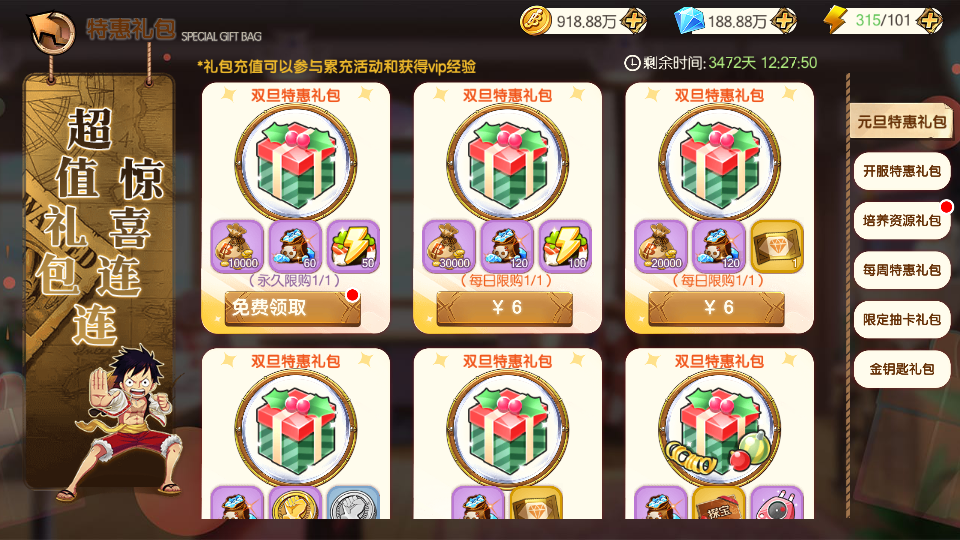Screen dimensions: 960x540
Task: Open the 培养资源礼包 tab
Action: click(902, 220)
